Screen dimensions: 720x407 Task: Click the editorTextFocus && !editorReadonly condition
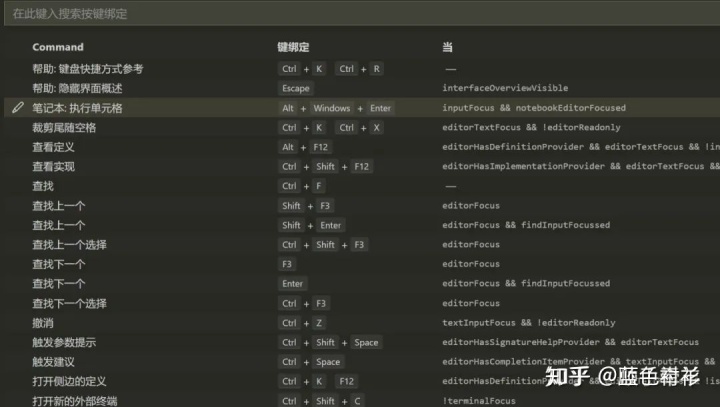(531, 127)
